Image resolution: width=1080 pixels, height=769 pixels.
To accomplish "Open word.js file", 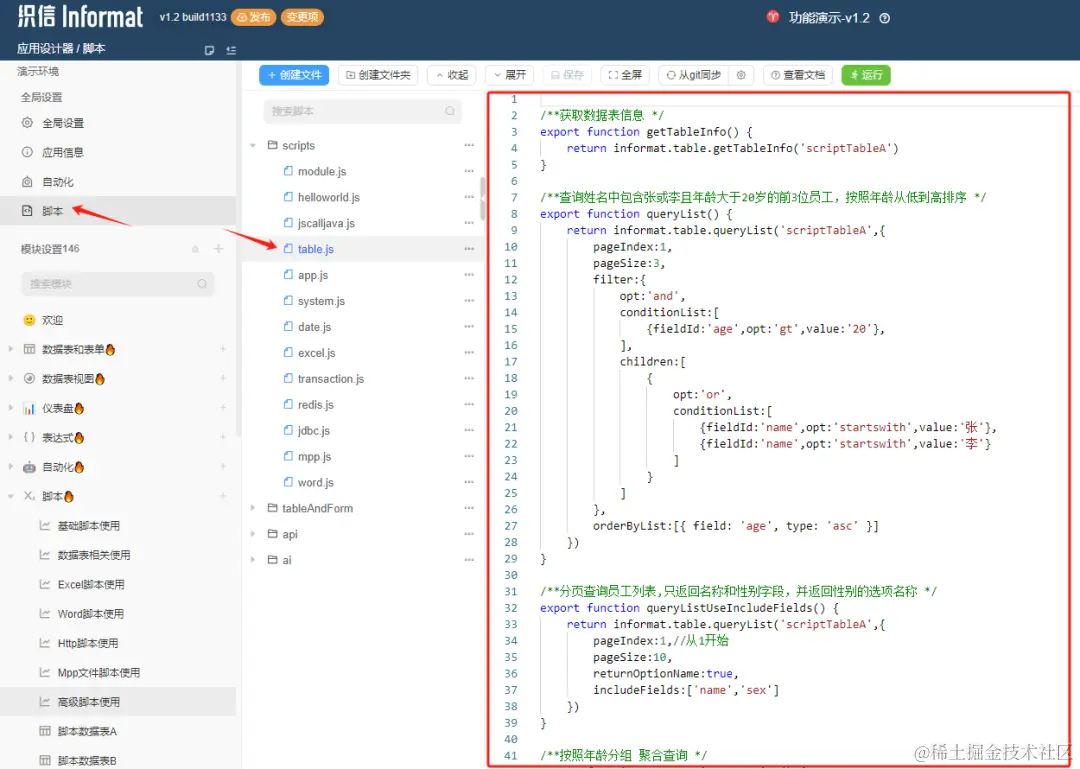I will click(x=315, y=482).
